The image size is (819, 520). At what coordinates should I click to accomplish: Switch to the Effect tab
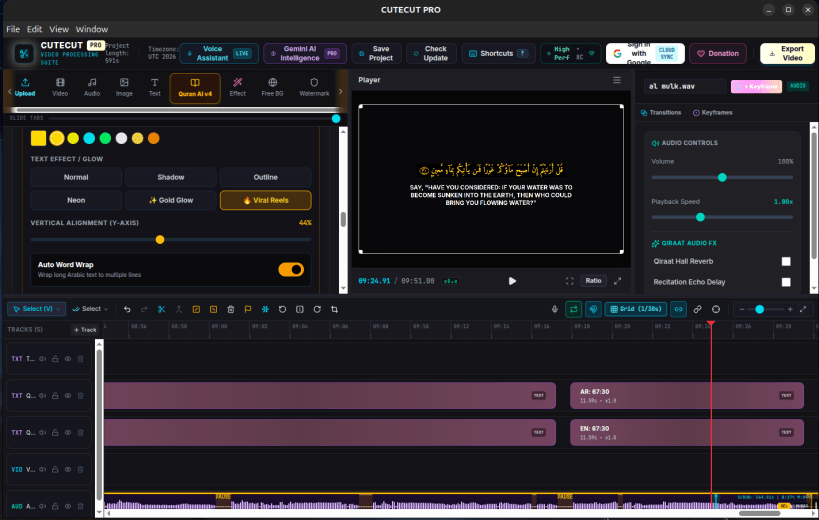237,87
